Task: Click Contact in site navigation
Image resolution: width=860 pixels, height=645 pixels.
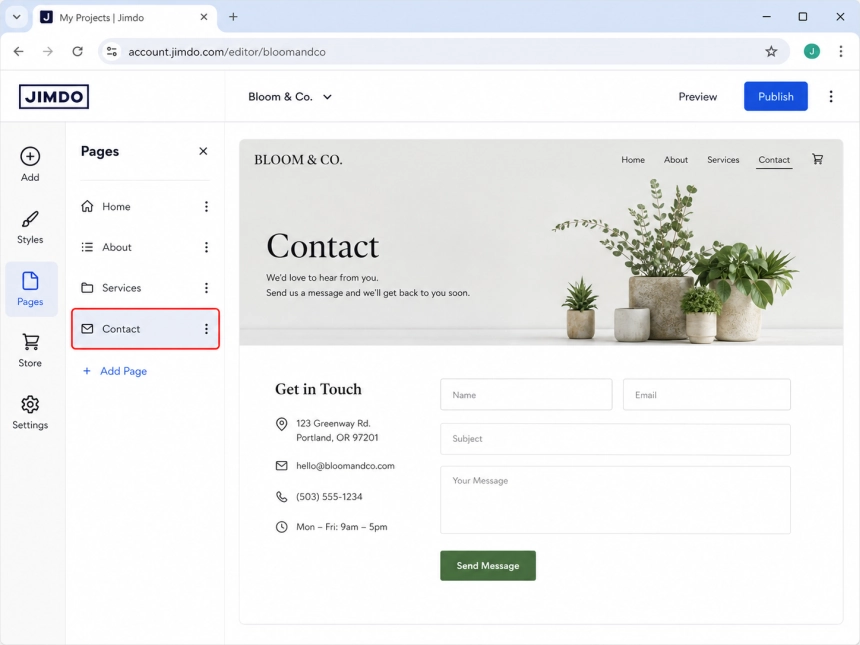Action: pos(774,160)
